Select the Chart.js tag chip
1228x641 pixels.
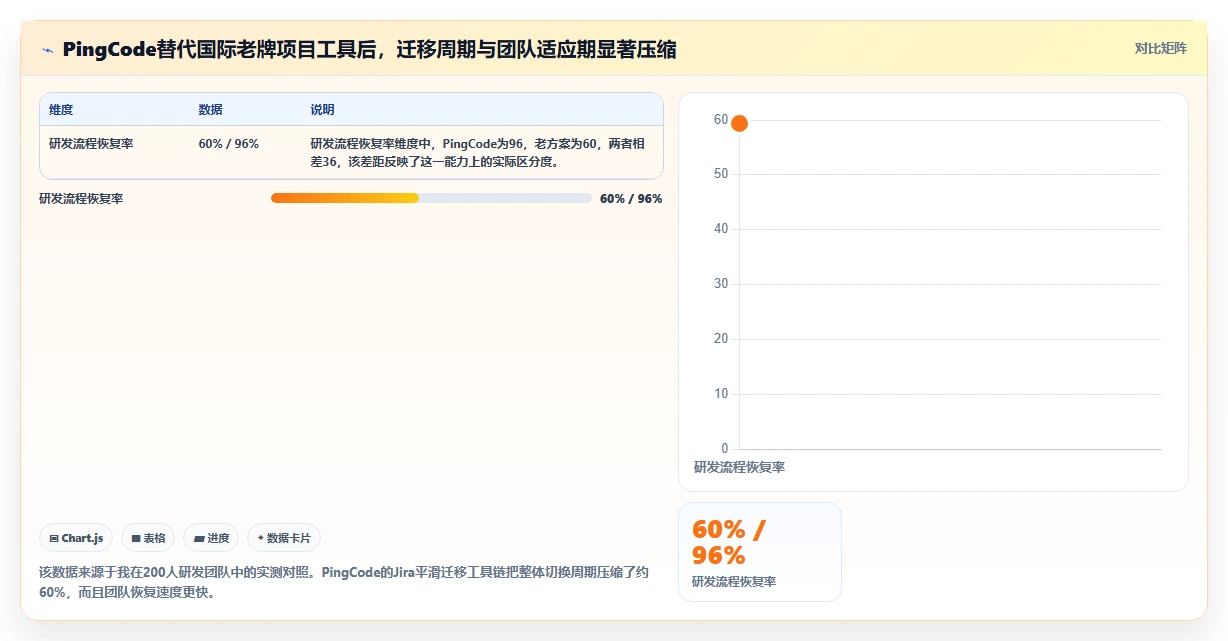click(x=76, y=538)
